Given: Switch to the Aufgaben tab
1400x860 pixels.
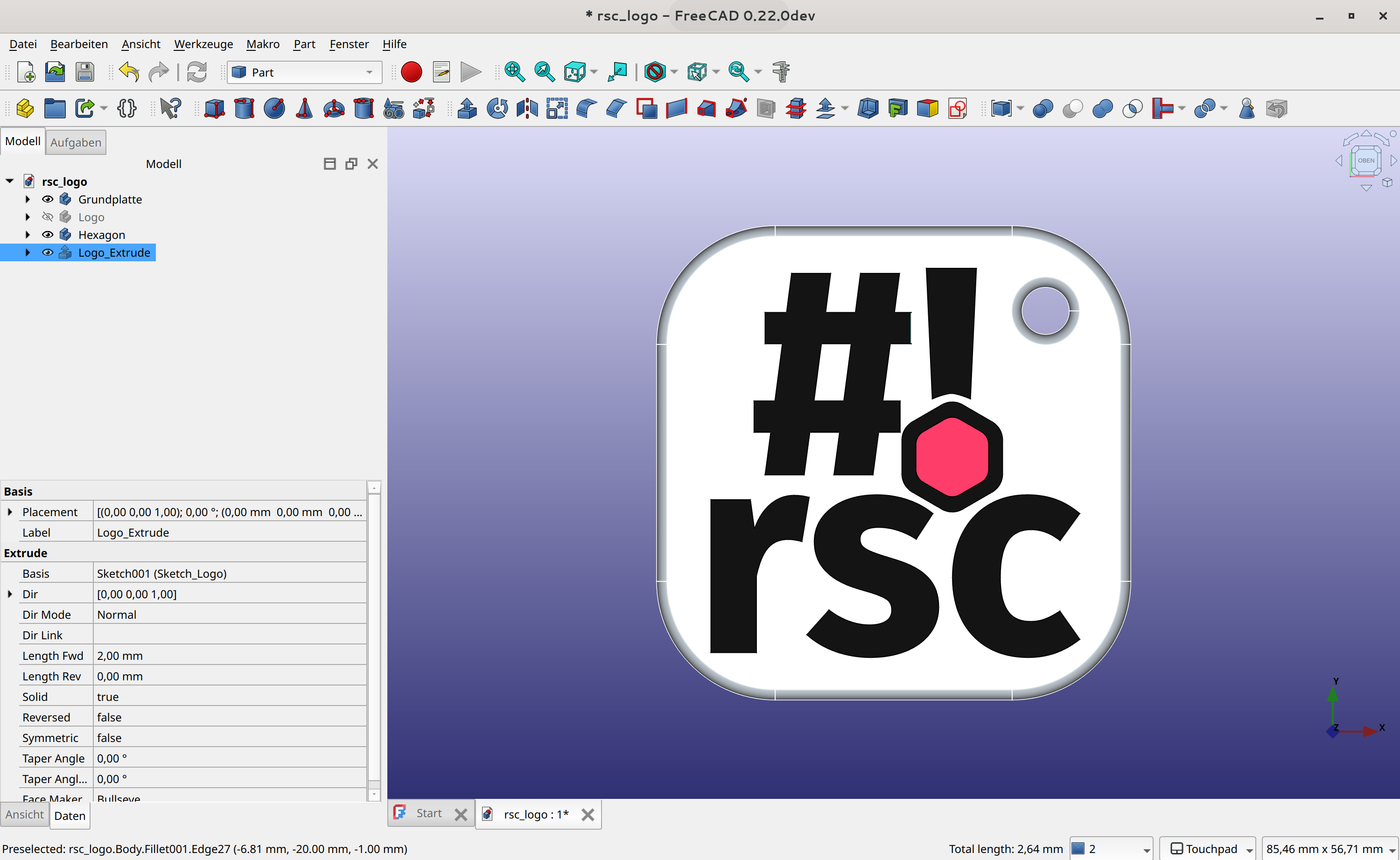Looking at the screenshot, I should pyautogui.click(x=76, y=142).
